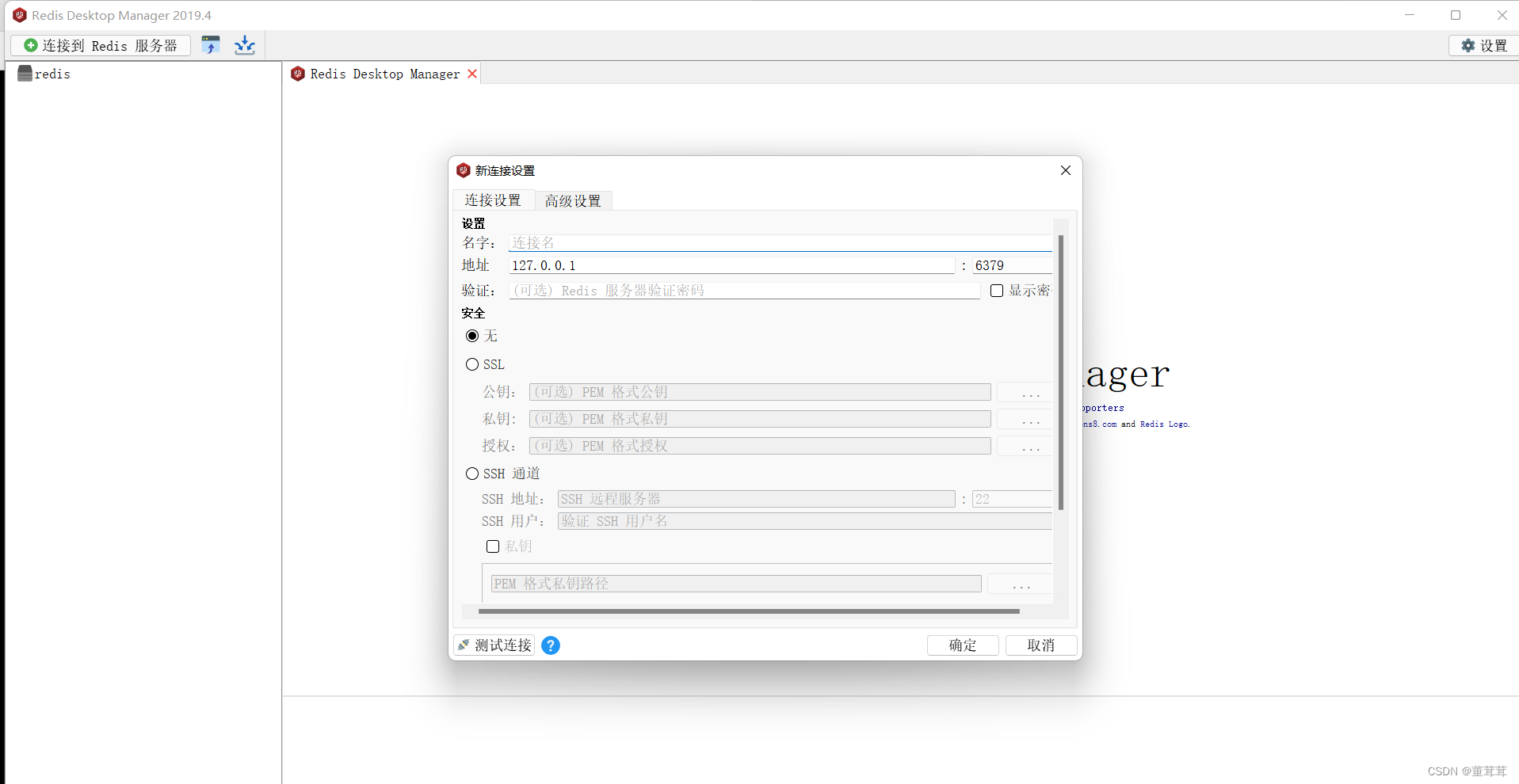
Task: Click the vertical scrollbar in the dialog
Action: (1061, 372)
